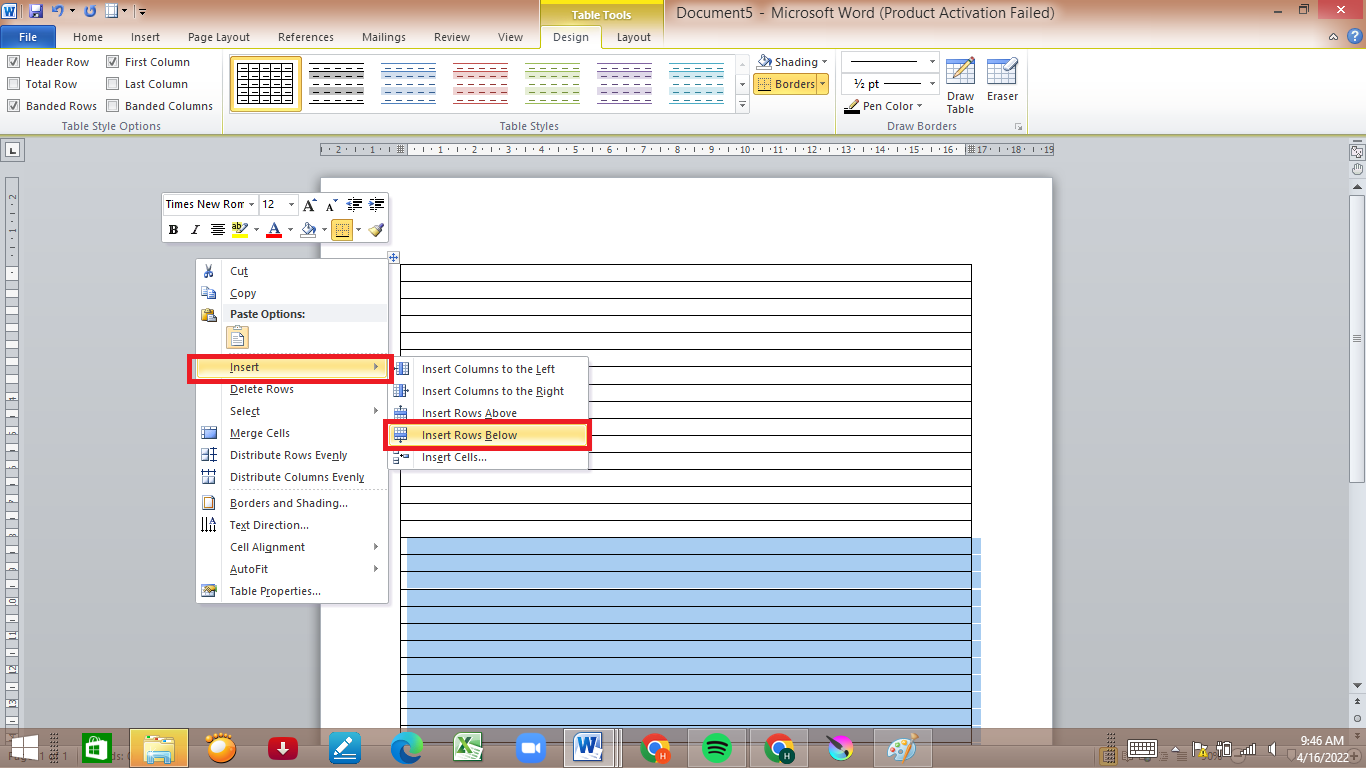This screenshot has width=1366, height=768.
Task: Undo the last action
Action: coord(59,9)
